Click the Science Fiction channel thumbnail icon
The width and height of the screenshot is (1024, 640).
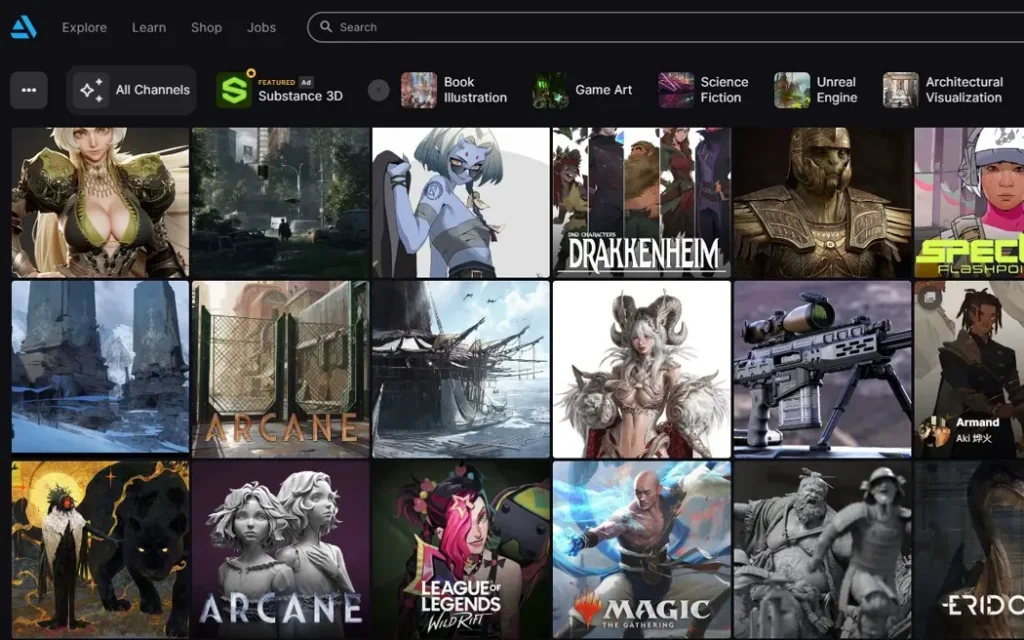tap(676, 90)
